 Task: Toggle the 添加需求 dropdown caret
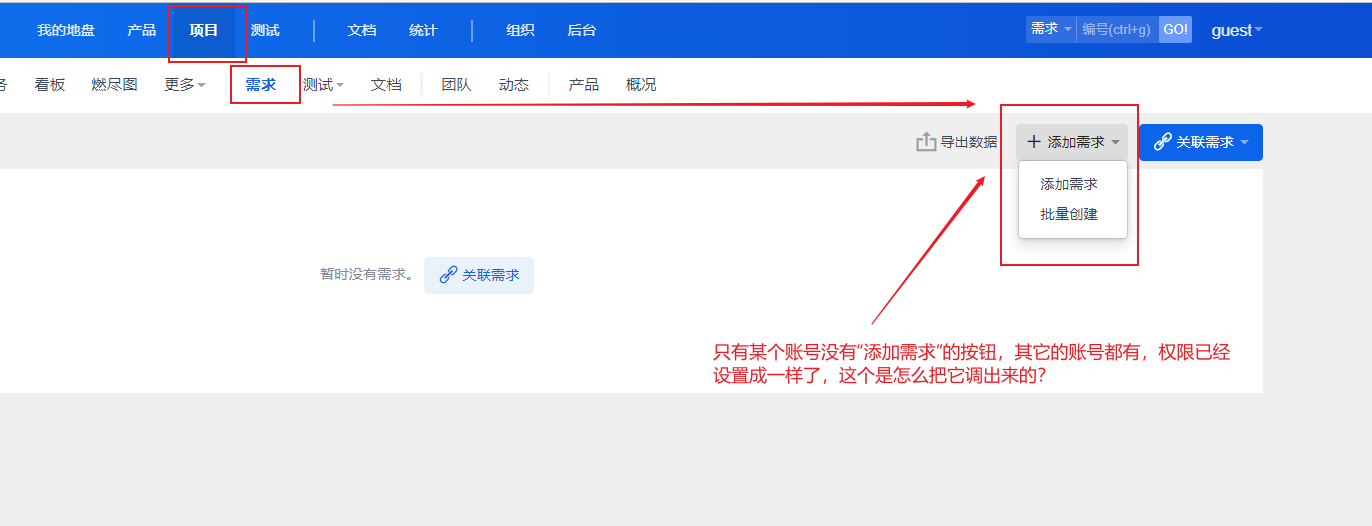point(1115,143)
